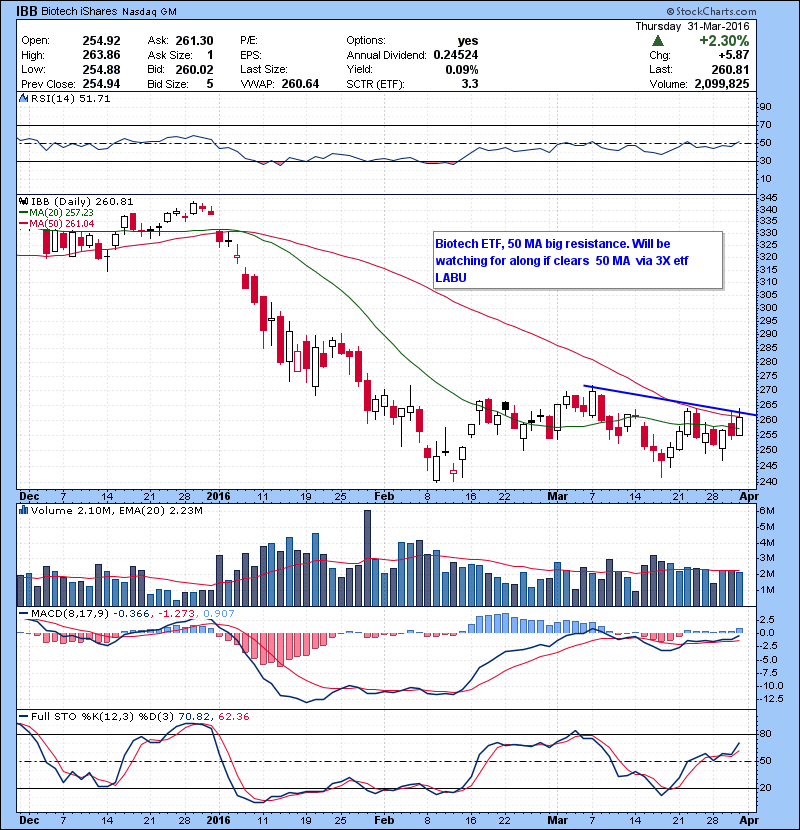Screen dimensions: 800x830
Task: Click the Prev Close value 254.94
Action: click(x=101, y=84)
